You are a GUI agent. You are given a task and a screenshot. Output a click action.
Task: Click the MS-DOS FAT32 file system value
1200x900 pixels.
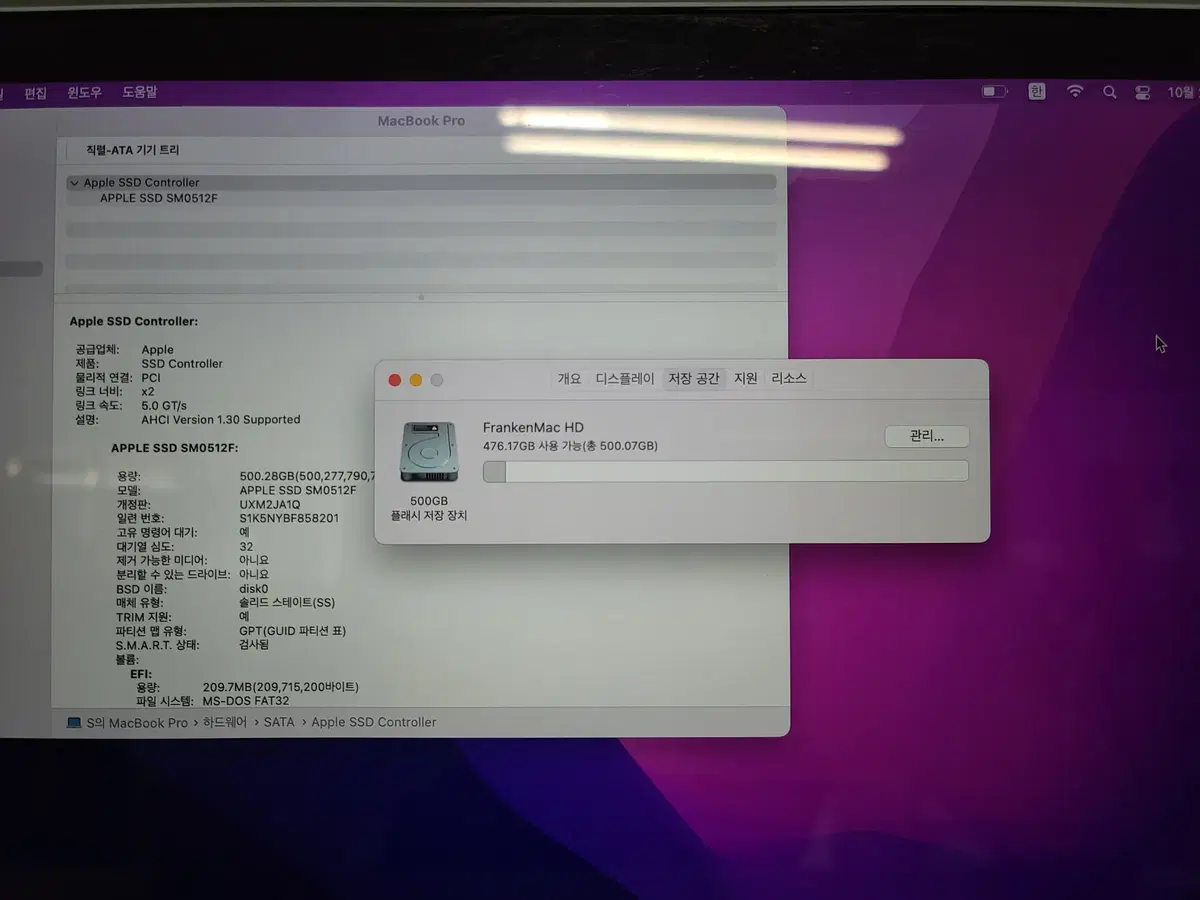(x=246, y=701)
